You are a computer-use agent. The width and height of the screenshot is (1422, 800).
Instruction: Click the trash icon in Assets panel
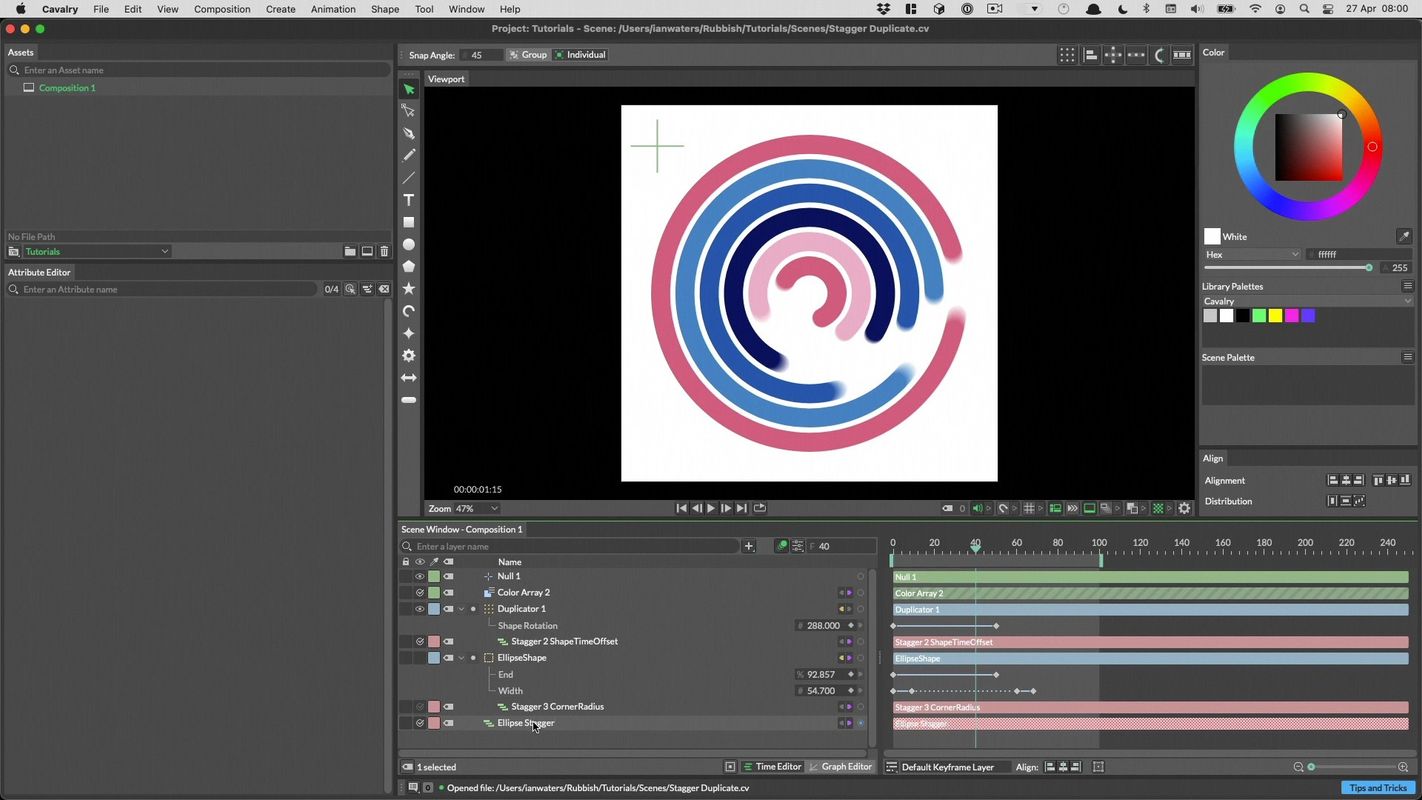tap(384, 252)
